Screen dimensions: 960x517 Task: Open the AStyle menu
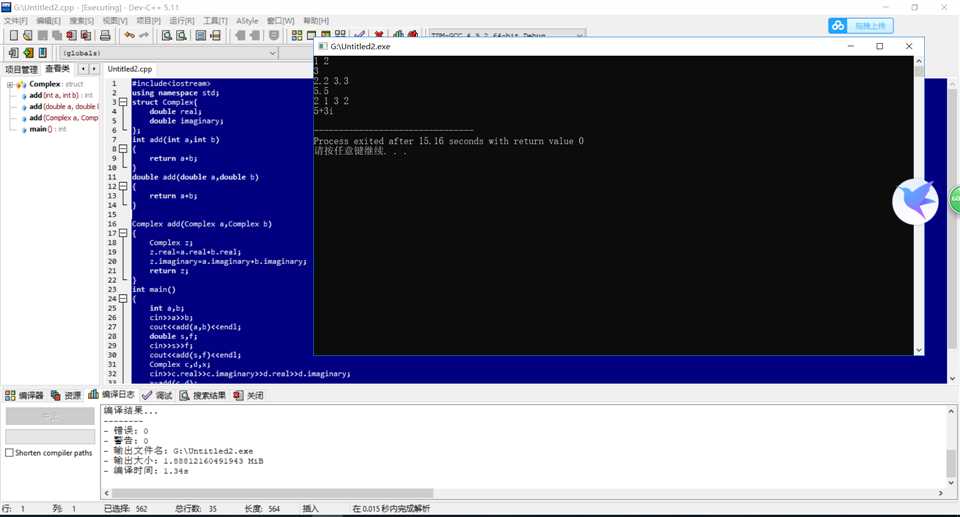pyautogui.click(x=247, y=21)
